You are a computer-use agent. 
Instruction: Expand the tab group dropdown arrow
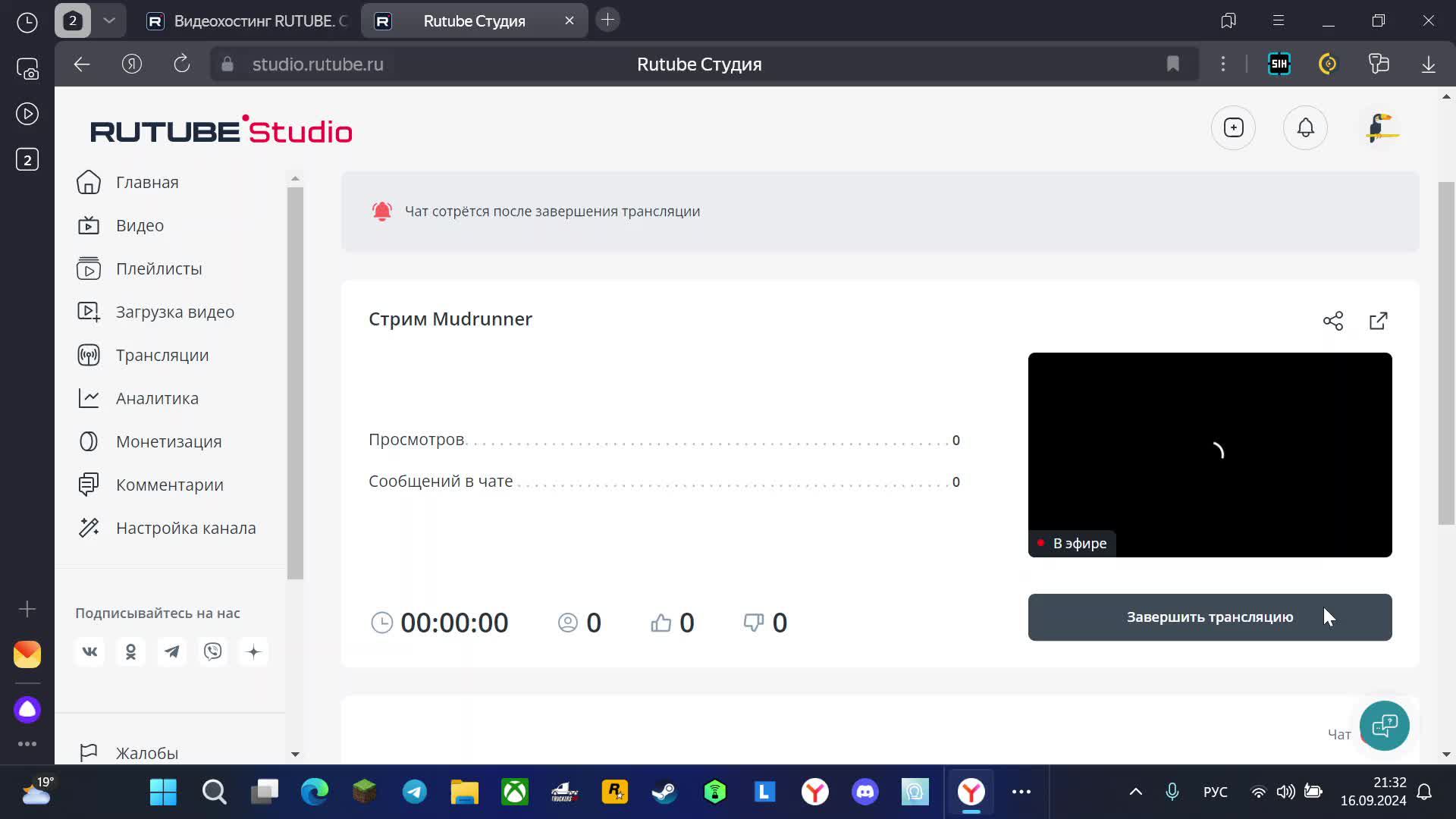click(x=109, y=20)
